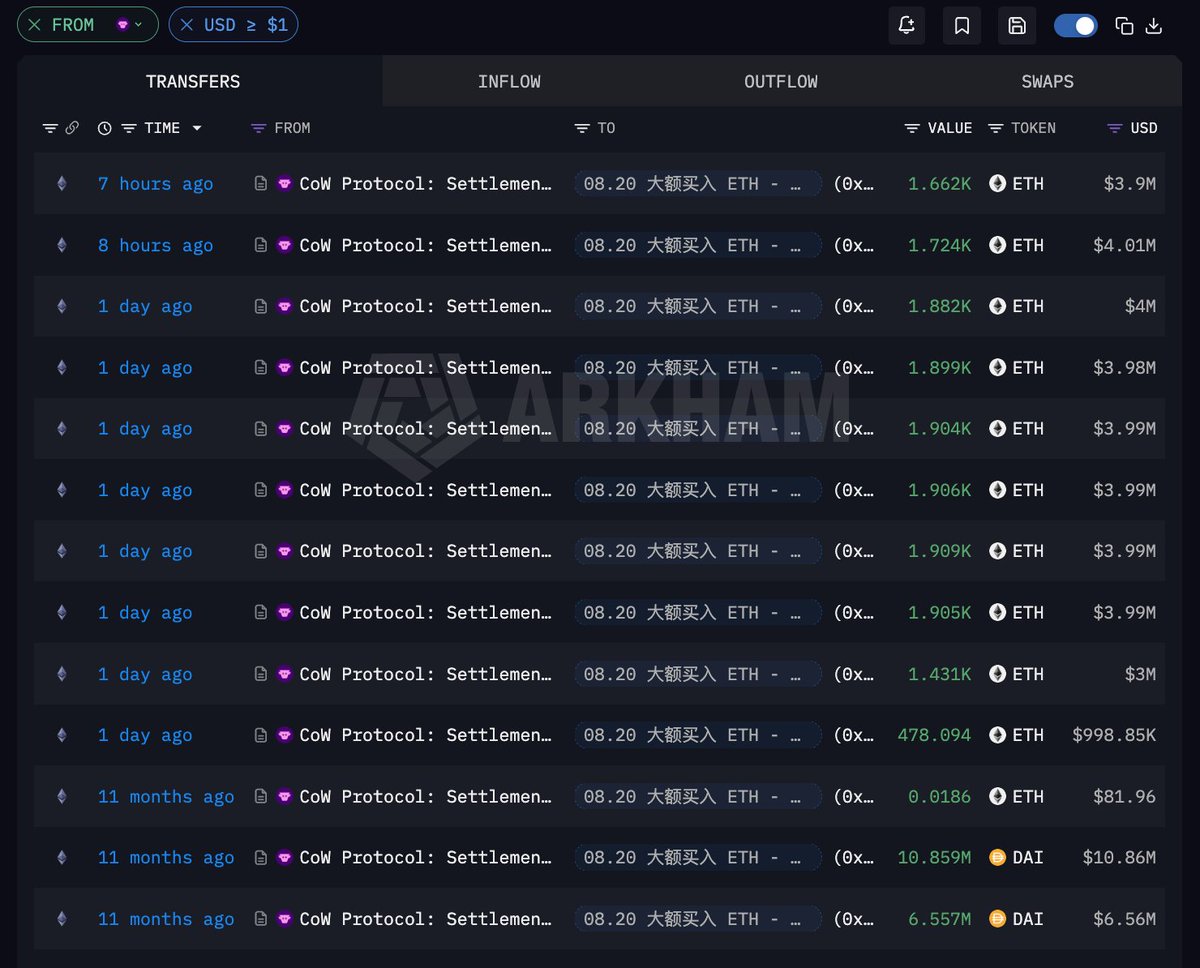Open the TIME sort dropdown arrow
The height and width of the screenshot is (968, 1200).
coord(197,128)
